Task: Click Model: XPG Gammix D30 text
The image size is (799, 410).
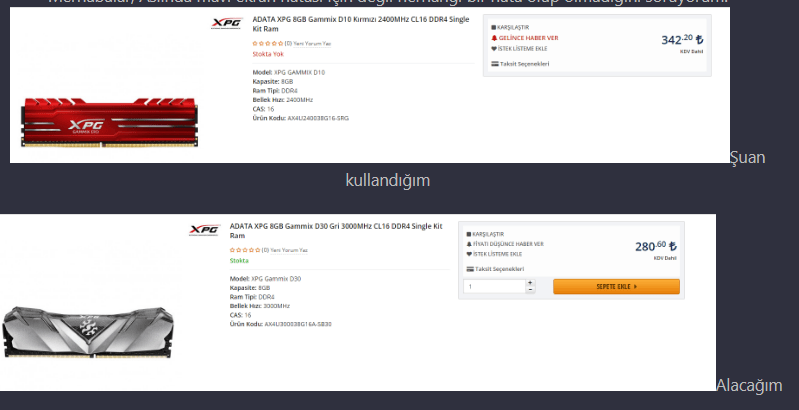Action: coord(265,279)
